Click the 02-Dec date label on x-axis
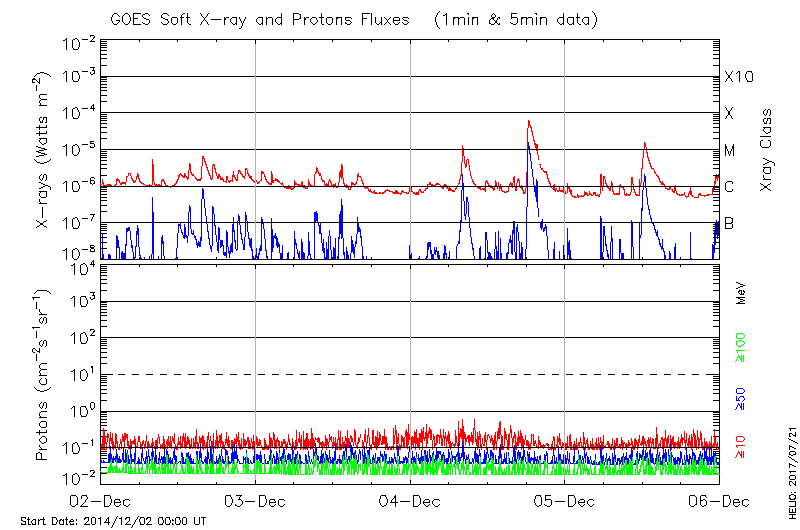 [x=101, y=500]
